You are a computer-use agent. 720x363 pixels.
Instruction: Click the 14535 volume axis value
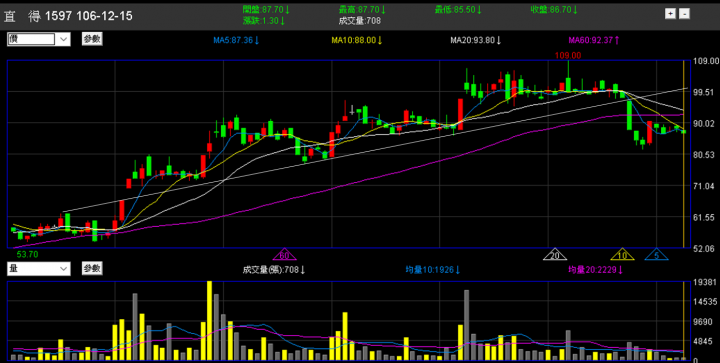tap(704, 302)
